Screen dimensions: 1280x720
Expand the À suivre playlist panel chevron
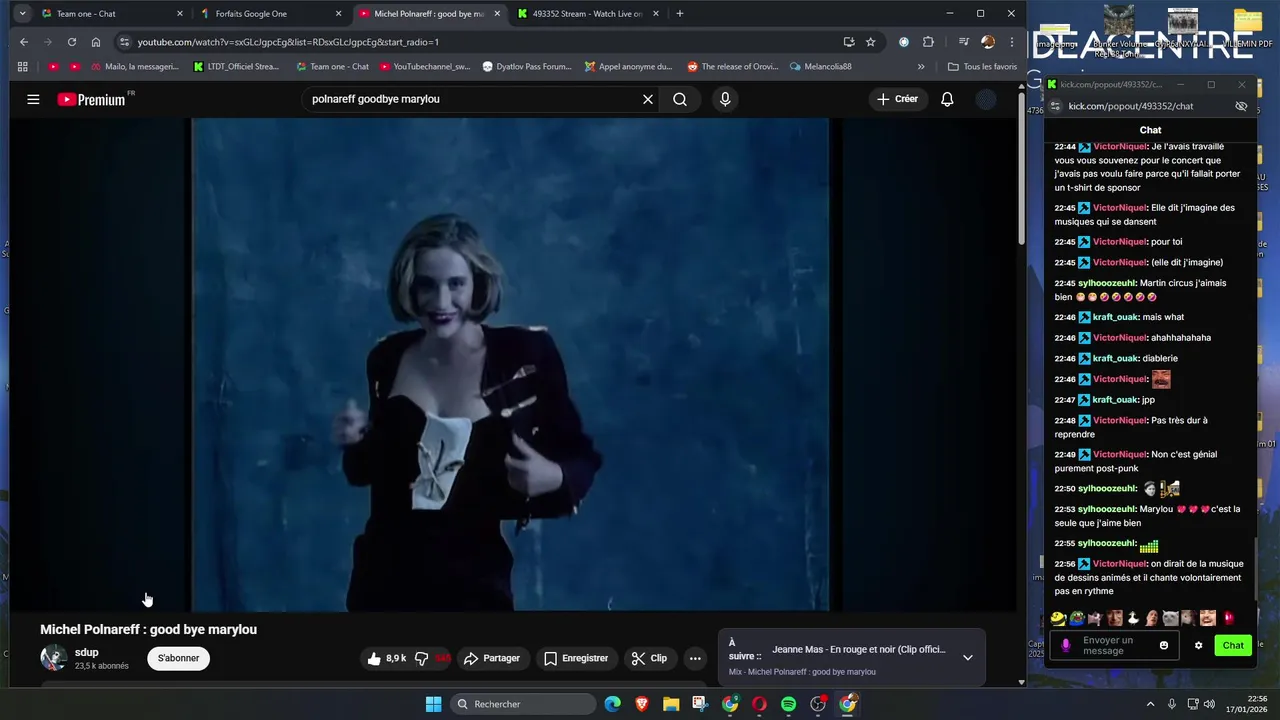(x=967, y=657)
